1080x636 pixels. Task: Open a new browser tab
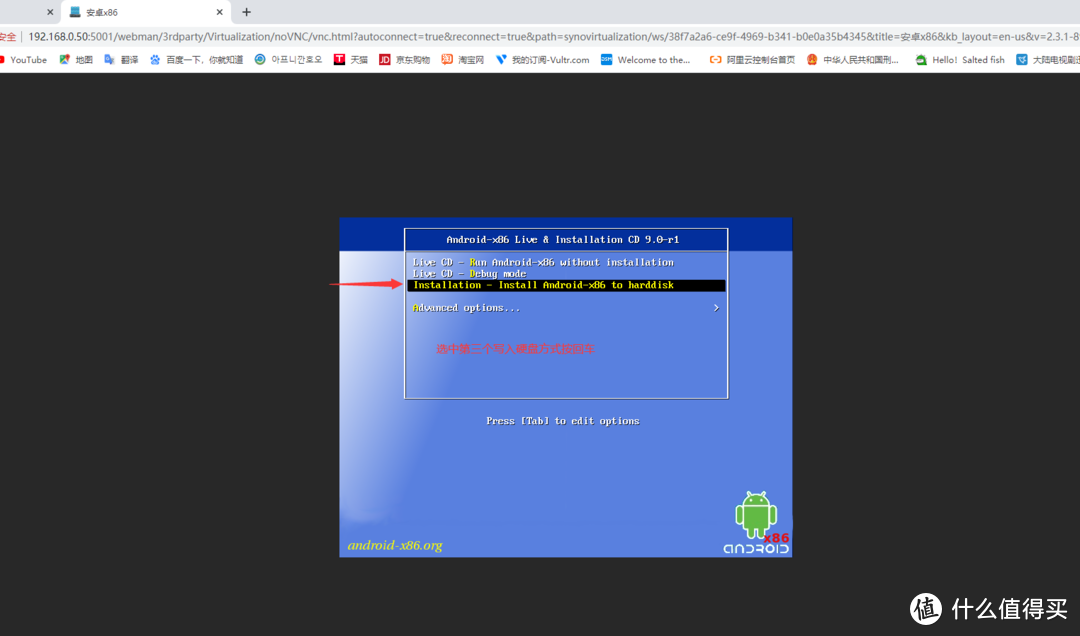coord(247,12)
